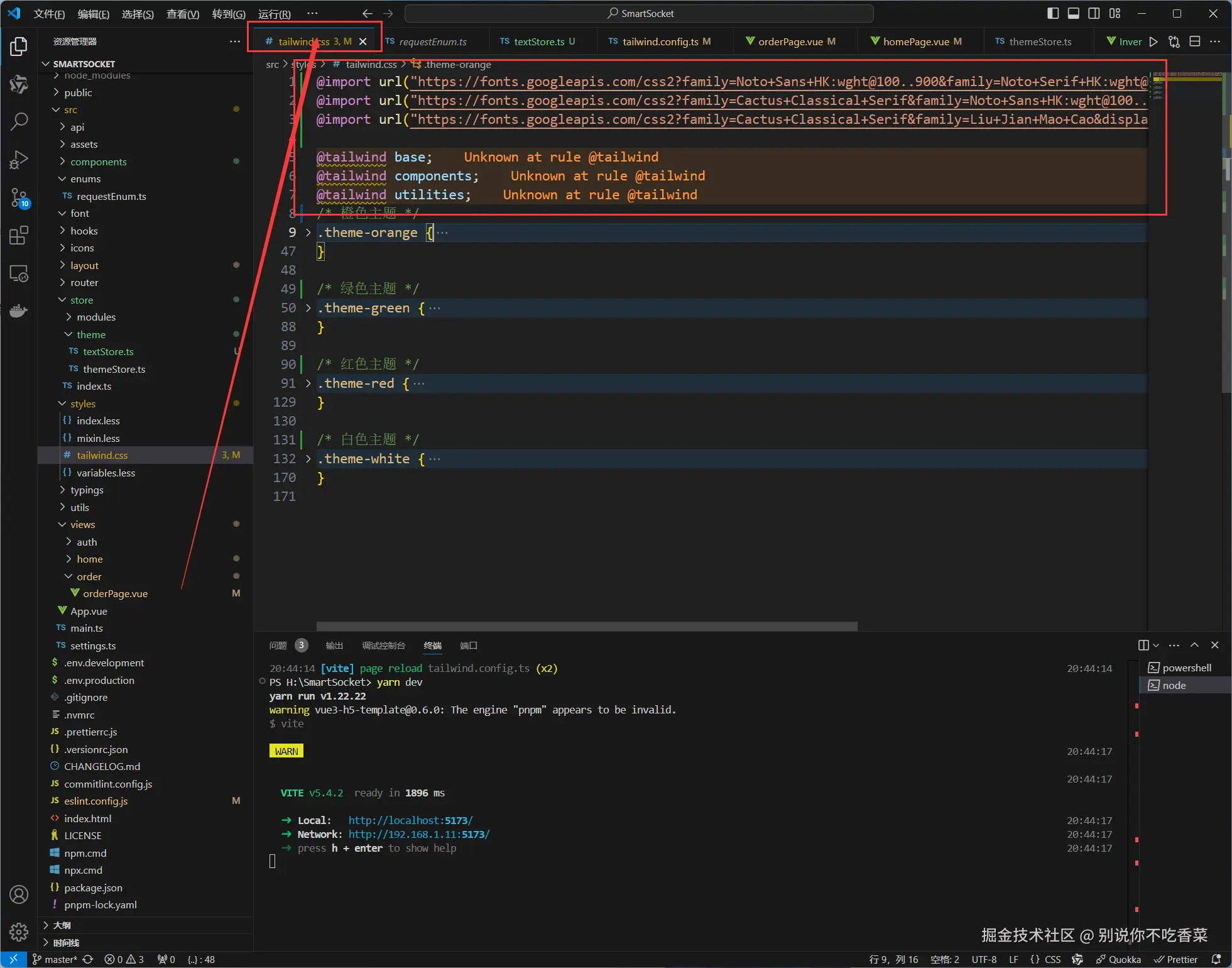
Task: Click the Accounts icon in activity bar
Action: [x=19, y=894]
